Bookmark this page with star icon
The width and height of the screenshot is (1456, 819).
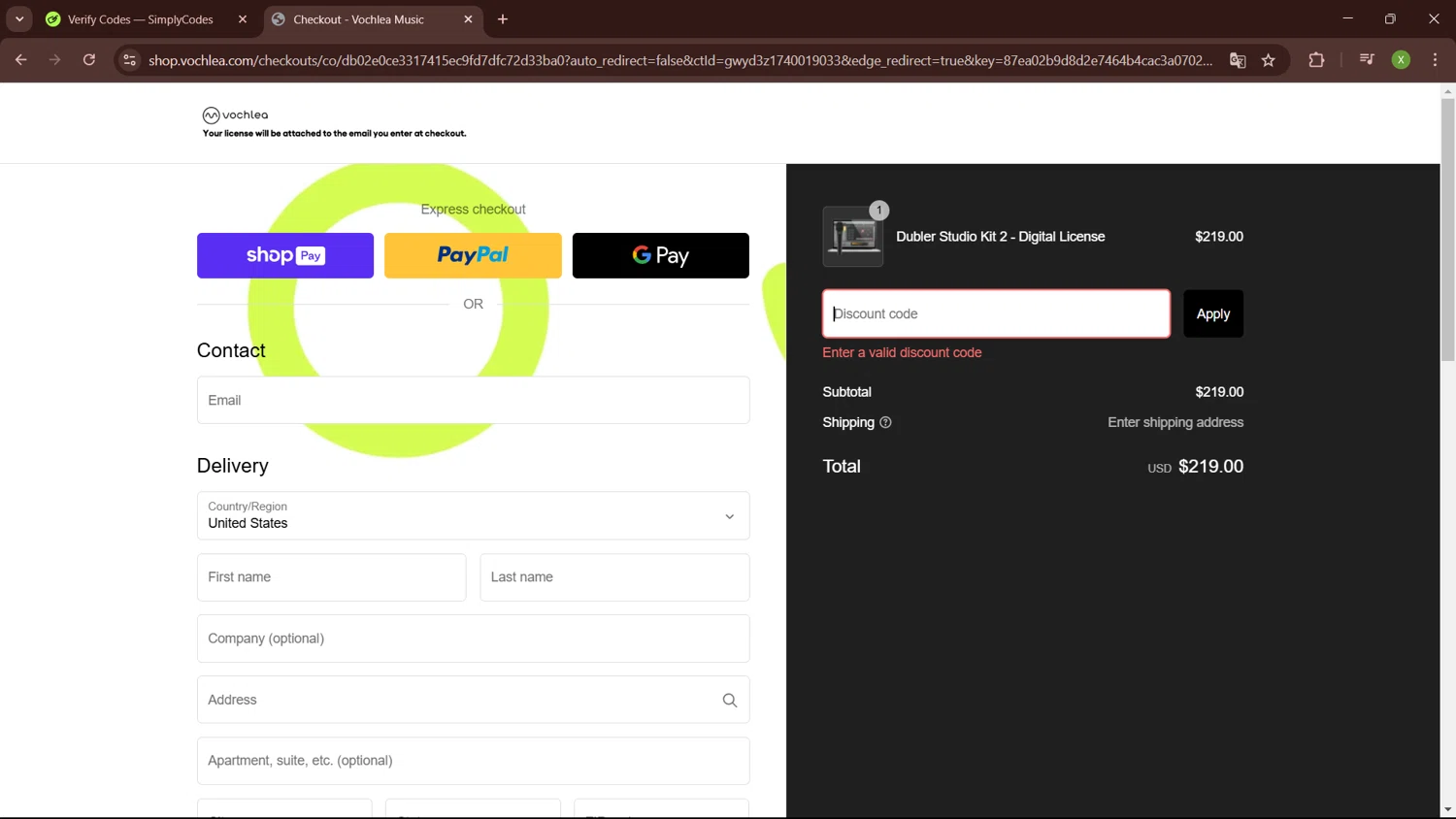1269,60
